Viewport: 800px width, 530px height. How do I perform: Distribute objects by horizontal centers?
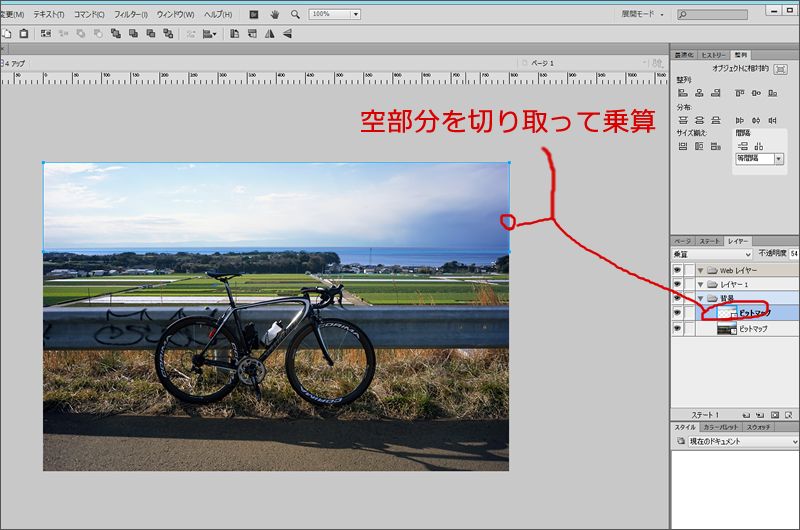pyautogui.click(x=756, y=120)
